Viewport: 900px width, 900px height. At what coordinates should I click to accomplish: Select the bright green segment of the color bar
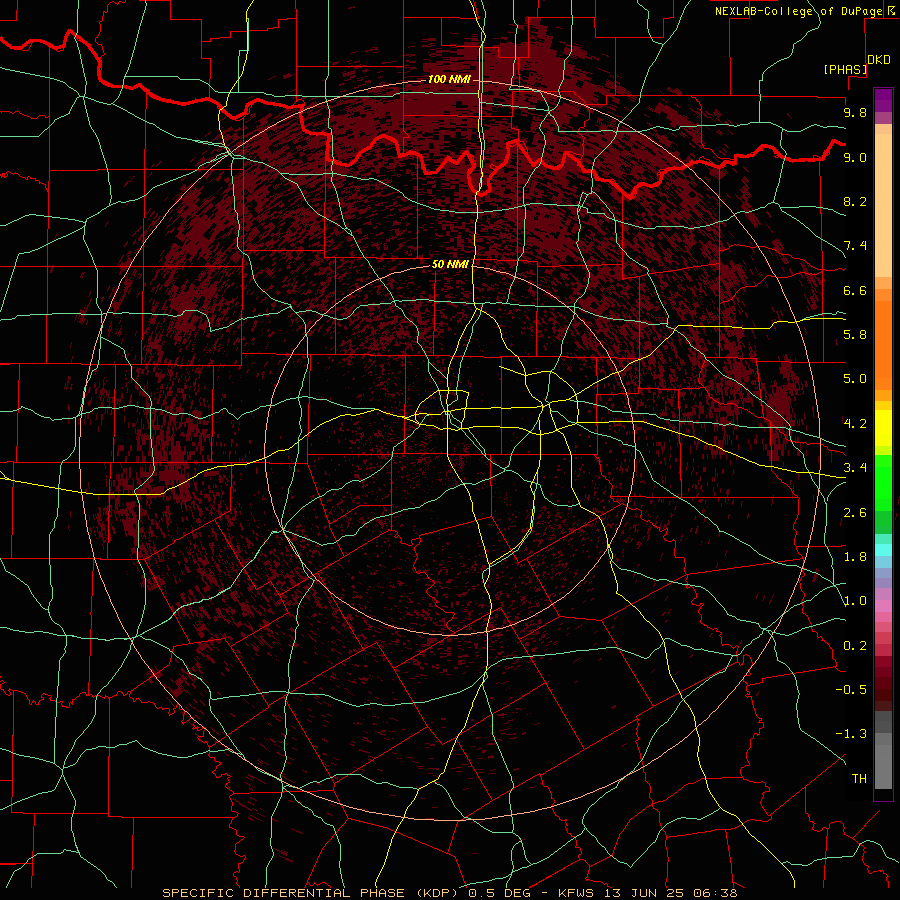[x=883, y=483]
